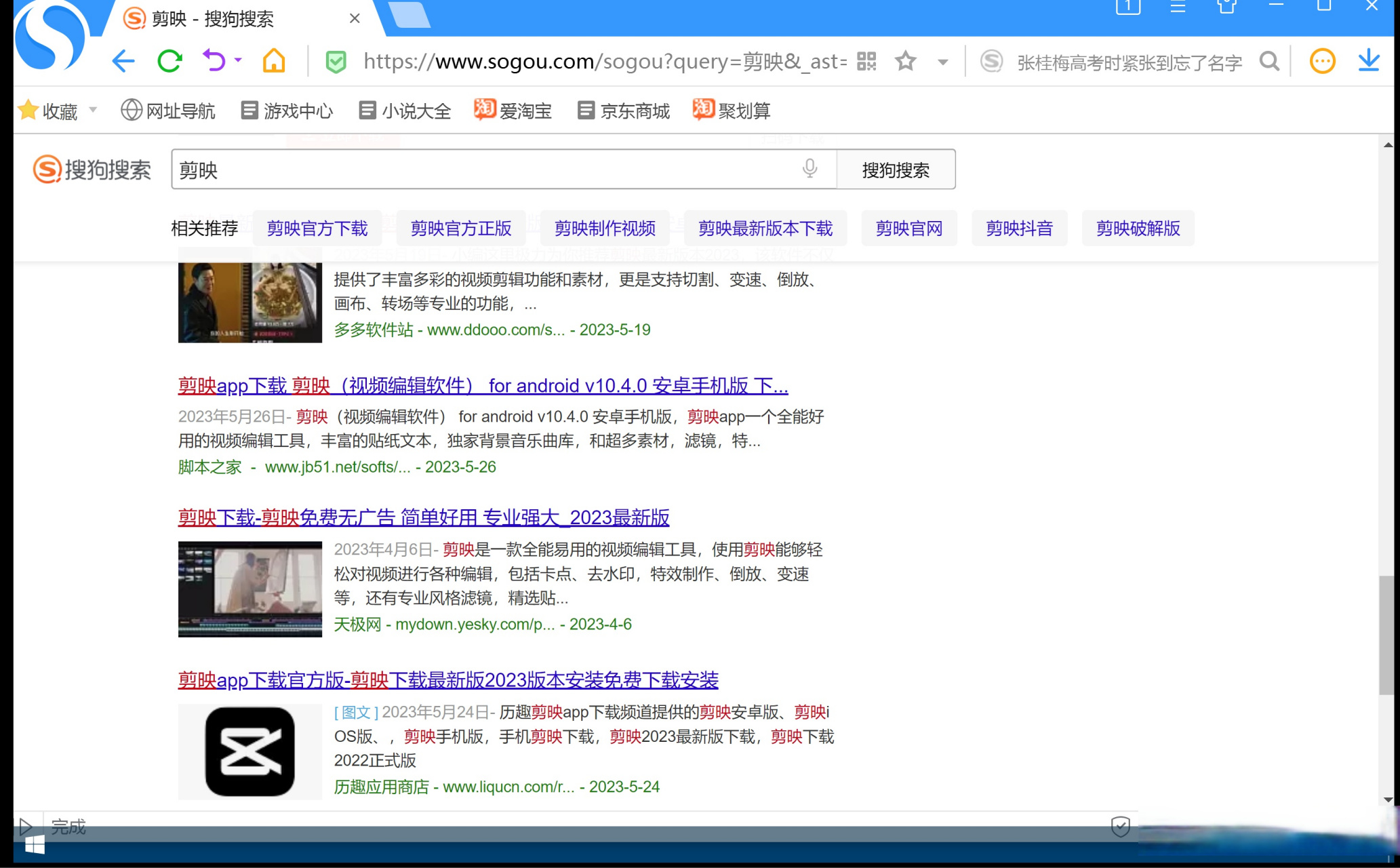Image resolution: width=1400 pixels, height=868 pixels.
Task: Click the 脚本之家 www.jb51.net source text
Action: coord(337,467)
